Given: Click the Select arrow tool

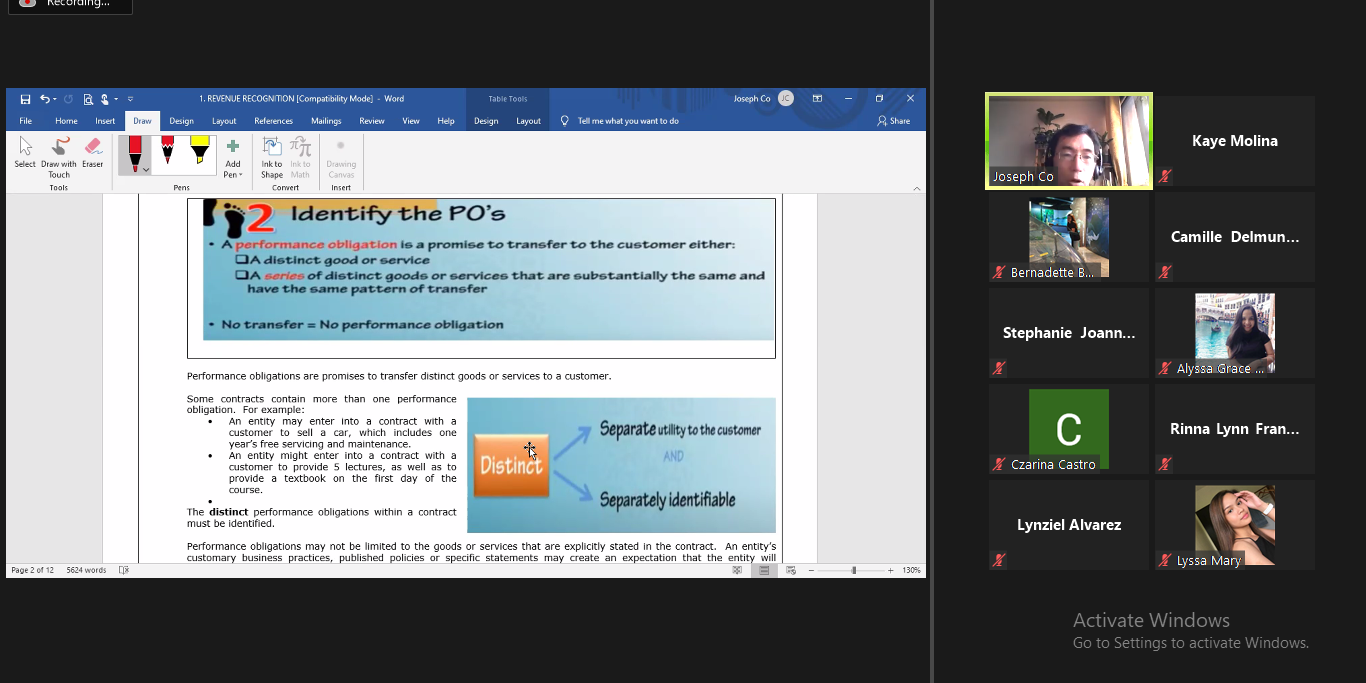Looking at the screenshot, I should [x=25, y=153].
